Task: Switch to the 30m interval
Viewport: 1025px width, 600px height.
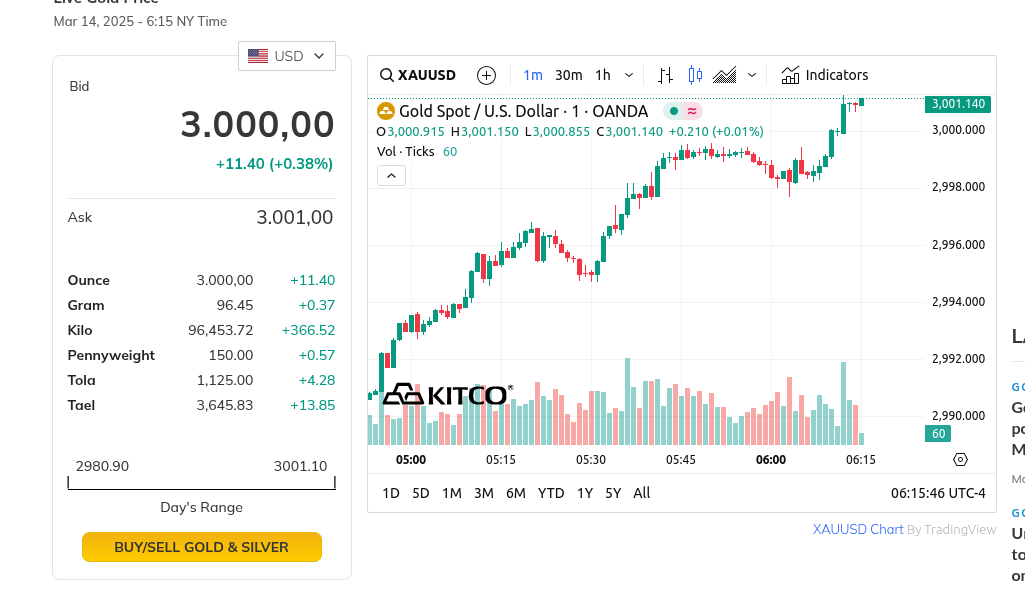Action: (x=568, y=75)
